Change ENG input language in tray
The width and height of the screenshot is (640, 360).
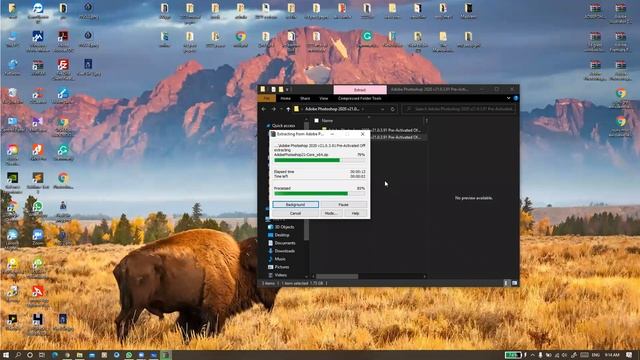tap(596, 355)
